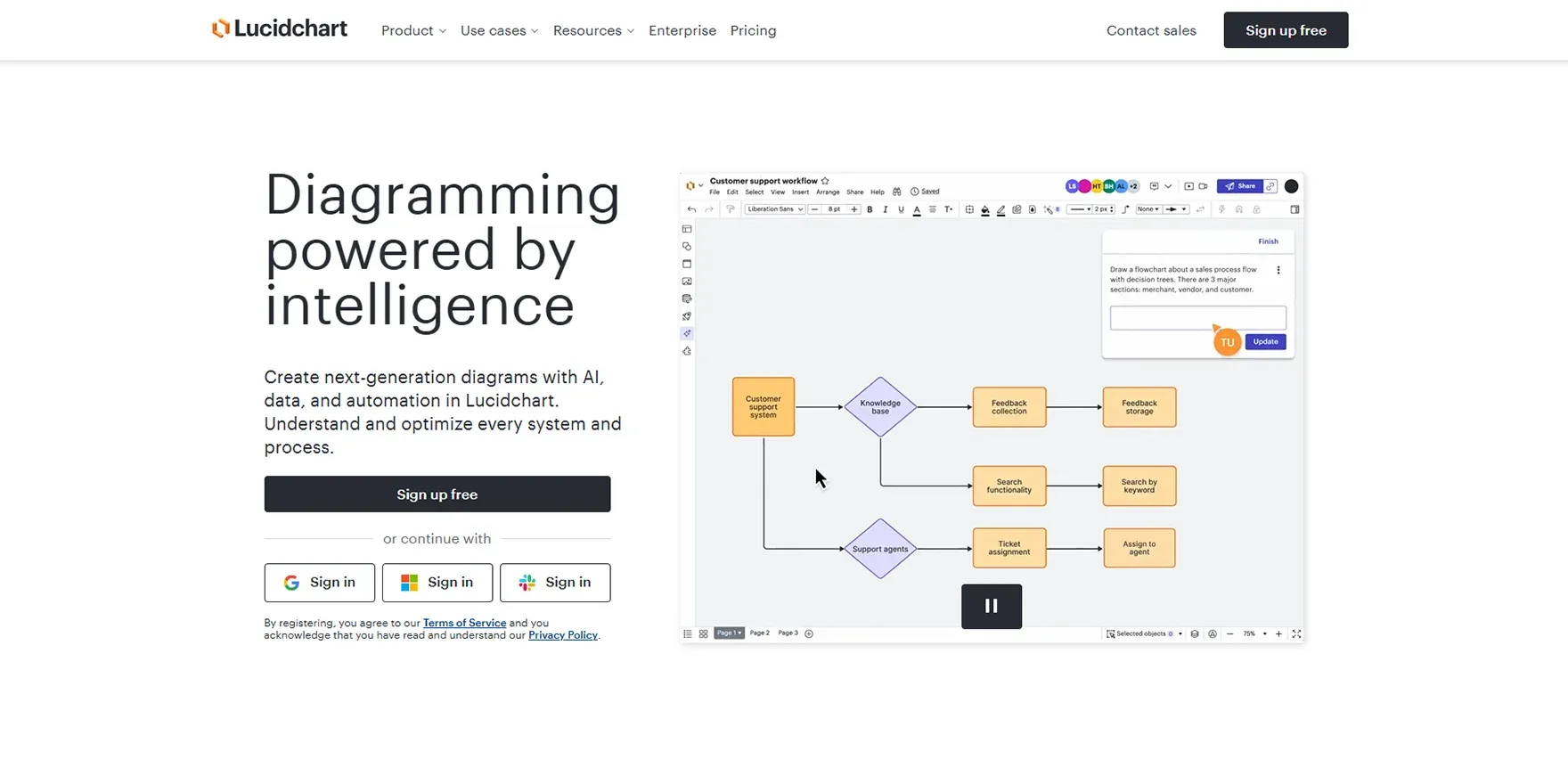Switch to Page 3 tab
The height and width of the screenshot is (776, 1568).
coord(788,633)
